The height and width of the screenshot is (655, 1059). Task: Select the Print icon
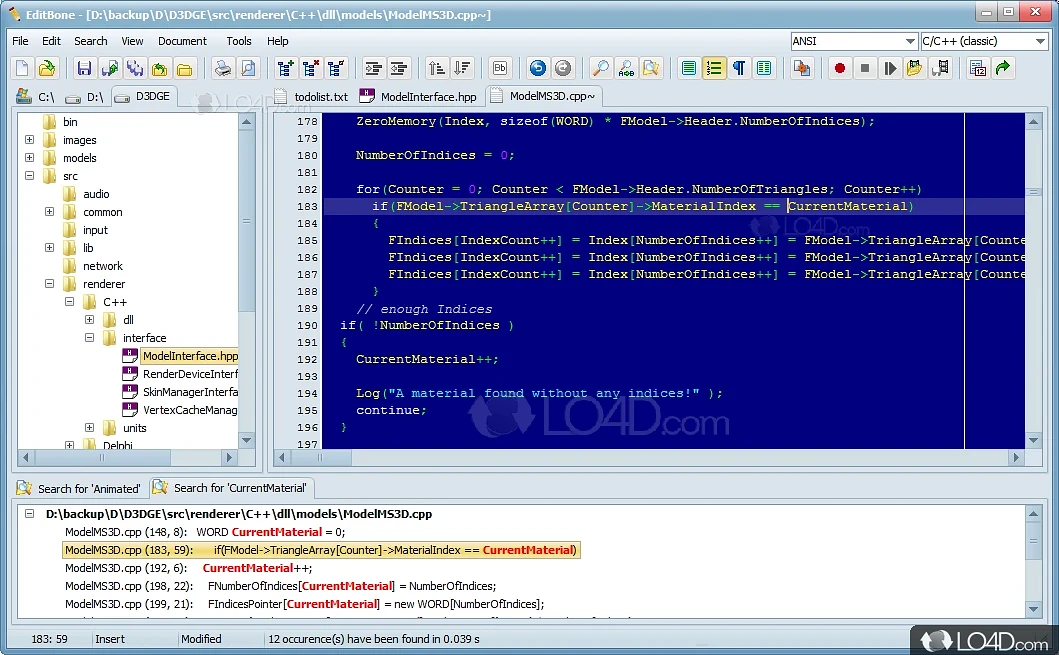tap(221, 68)
